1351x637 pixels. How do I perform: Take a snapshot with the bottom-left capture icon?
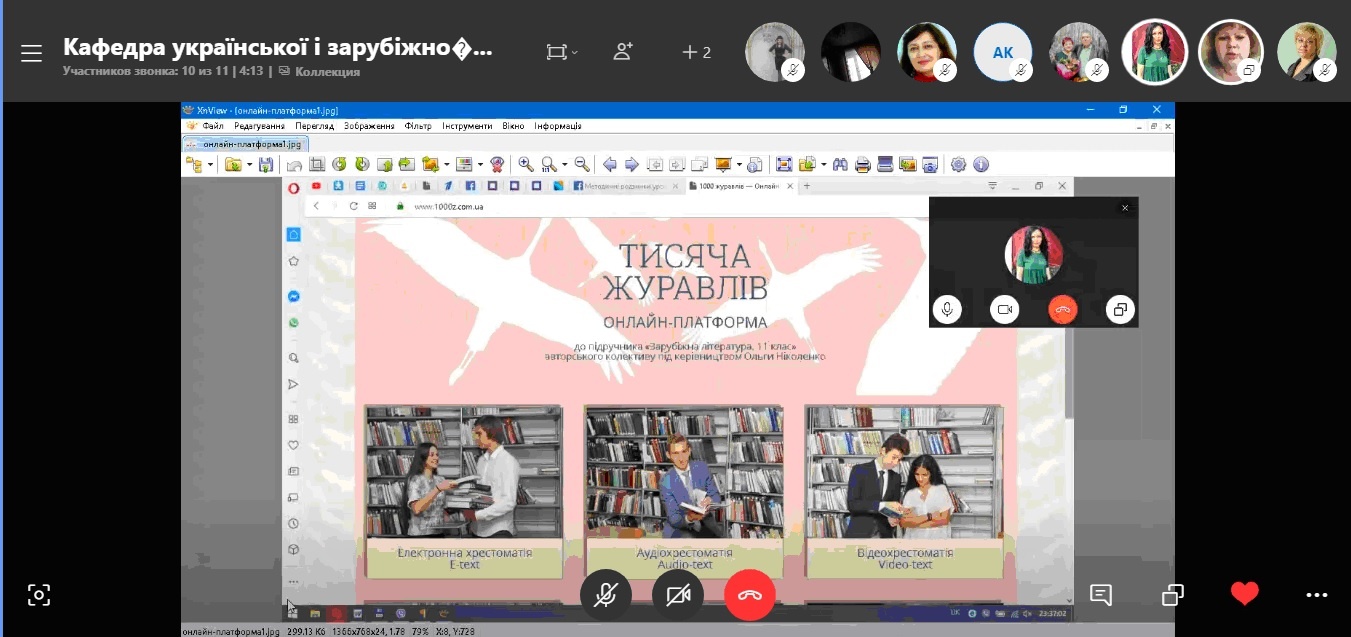38,596
